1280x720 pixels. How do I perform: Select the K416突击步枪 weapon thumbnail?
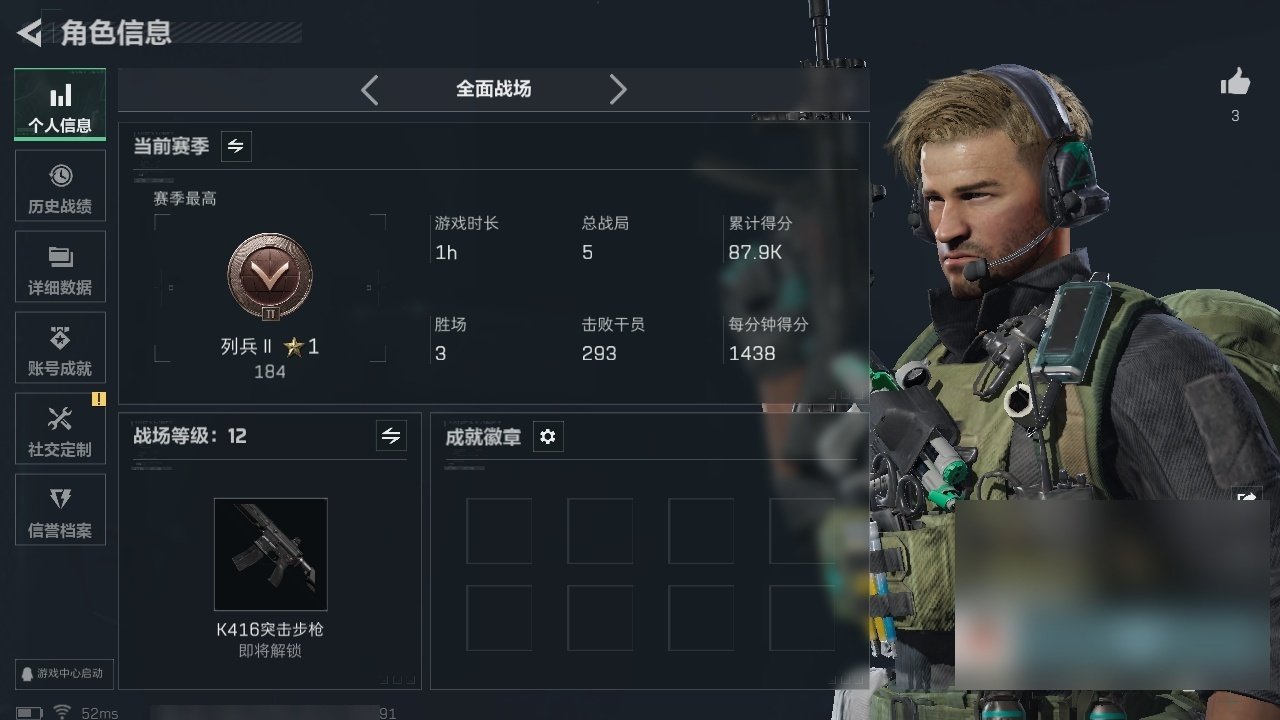point(271,554)
